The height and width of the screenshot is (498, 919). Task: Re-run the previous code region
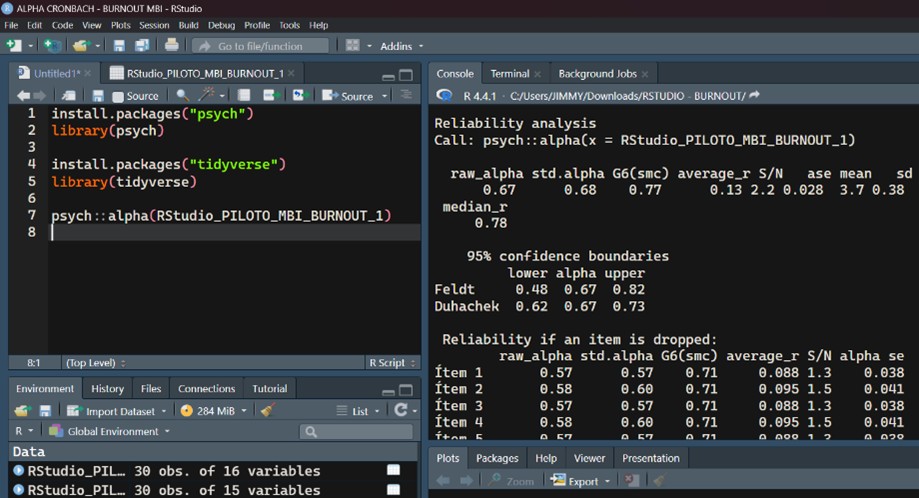301,95
